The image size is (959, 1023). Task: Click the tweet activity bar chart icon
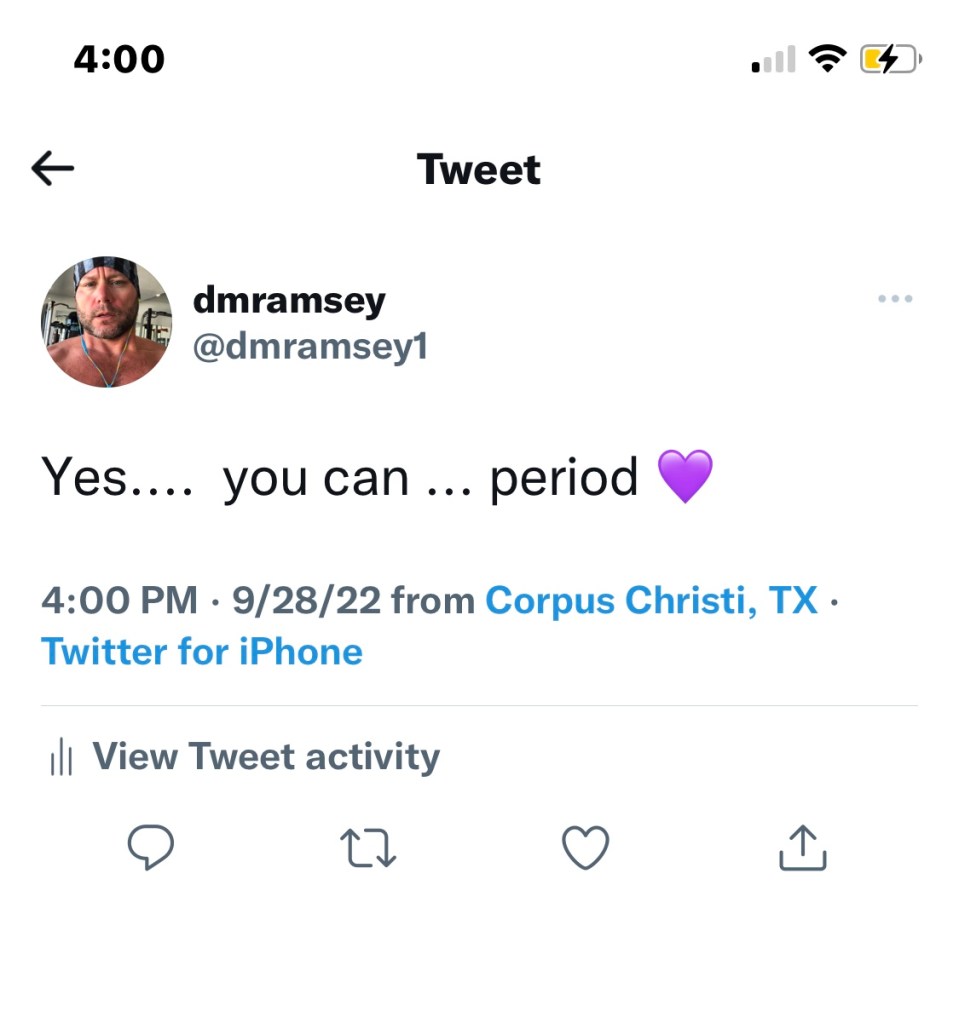61,758
